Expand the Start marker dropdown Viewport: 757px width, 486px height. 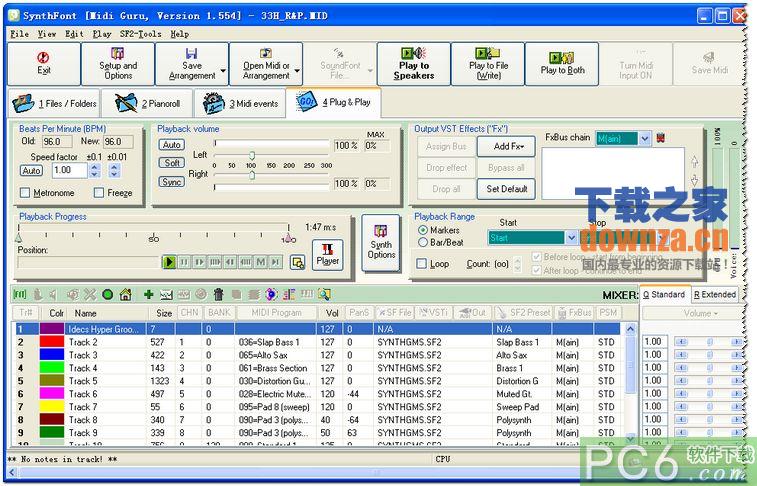[x=571, y=237]
